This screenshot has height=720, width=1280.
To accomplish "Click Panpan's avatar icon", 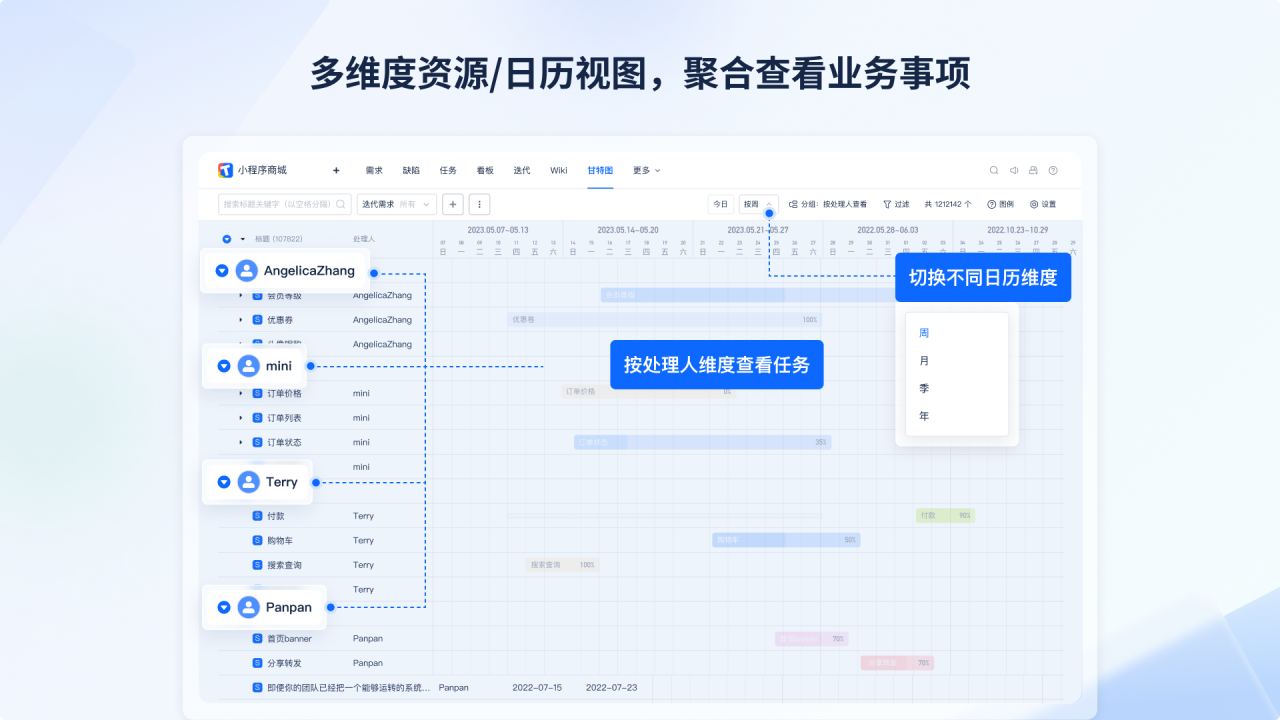I will point(248,607).
